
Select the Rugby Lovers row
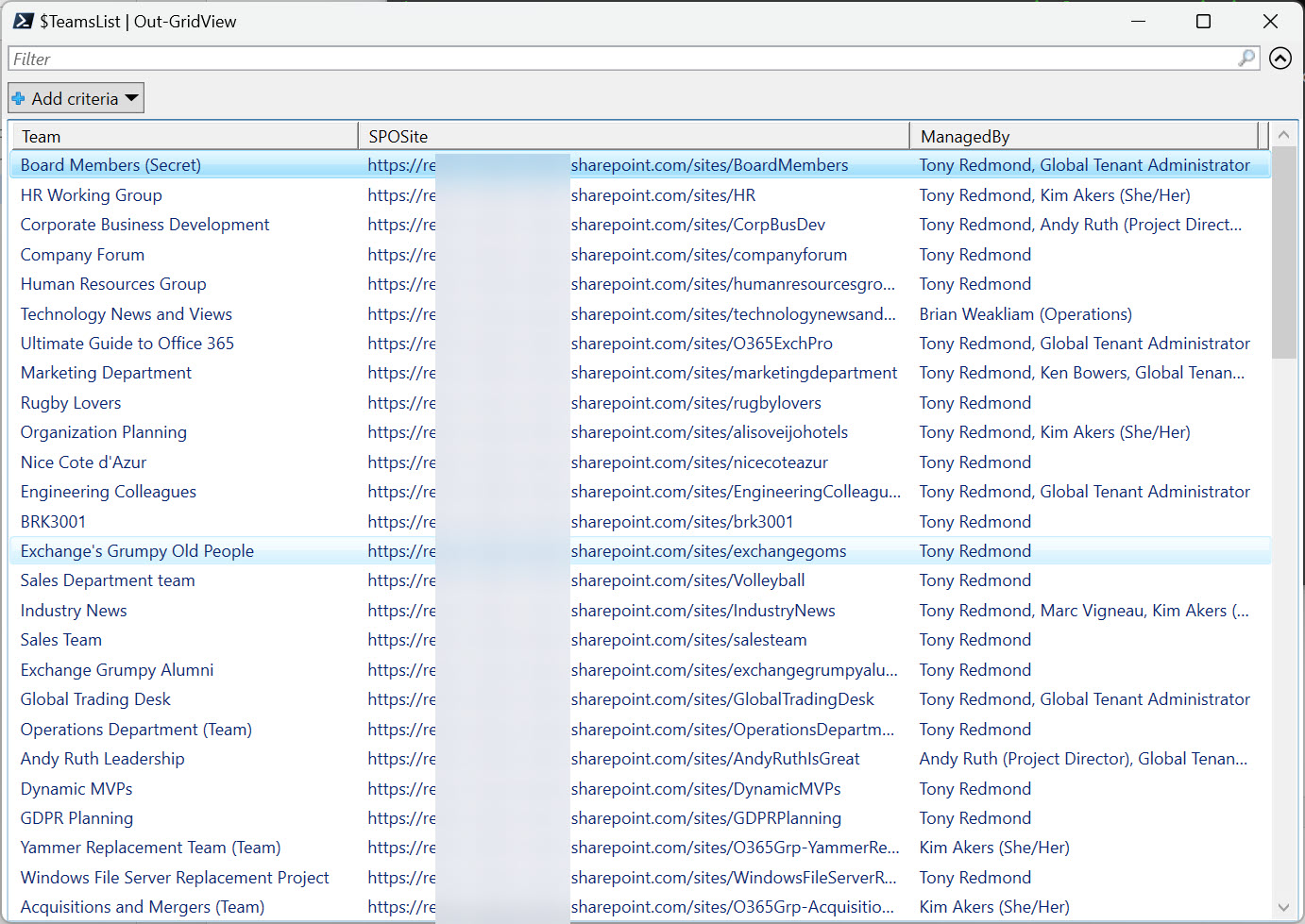(640, 403)
